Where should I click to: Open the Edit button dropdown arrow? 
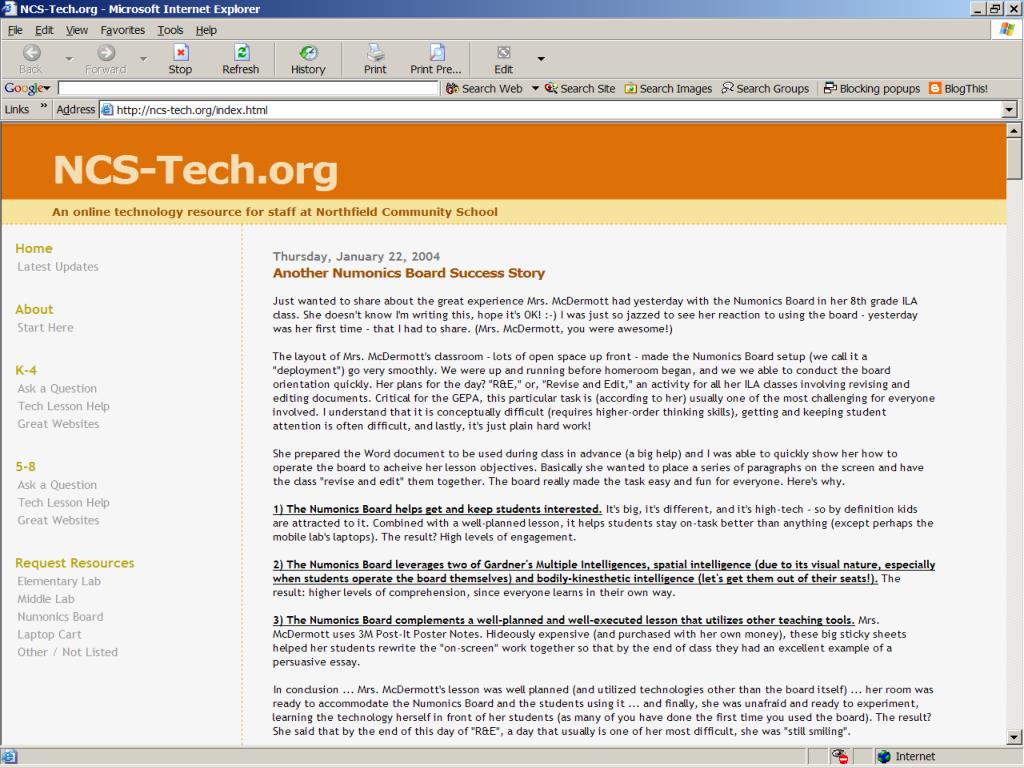pos(541,59)
